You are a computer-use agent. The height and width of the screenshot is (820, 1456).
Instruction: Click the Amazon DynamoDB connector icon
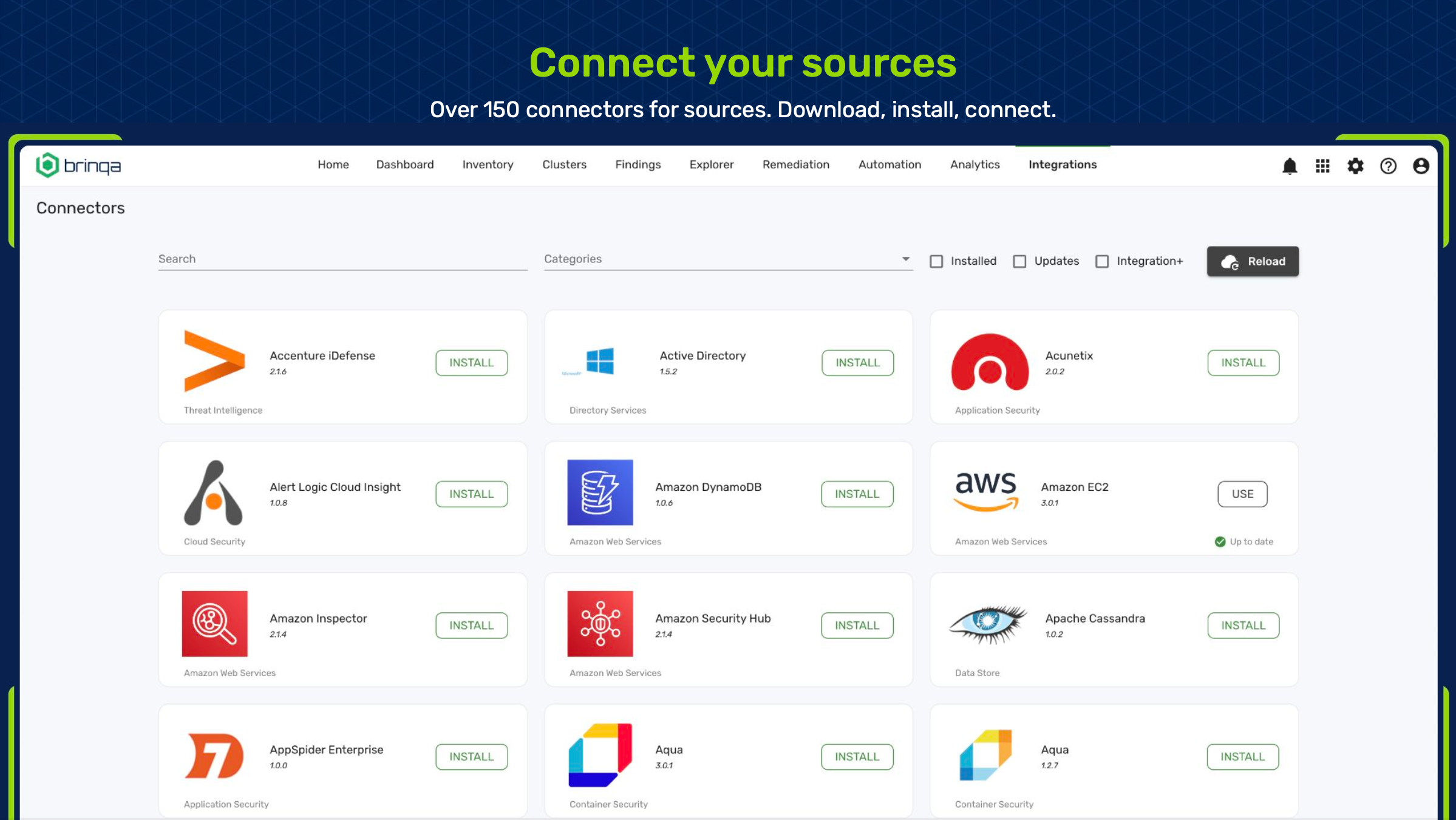click(600, 493)
